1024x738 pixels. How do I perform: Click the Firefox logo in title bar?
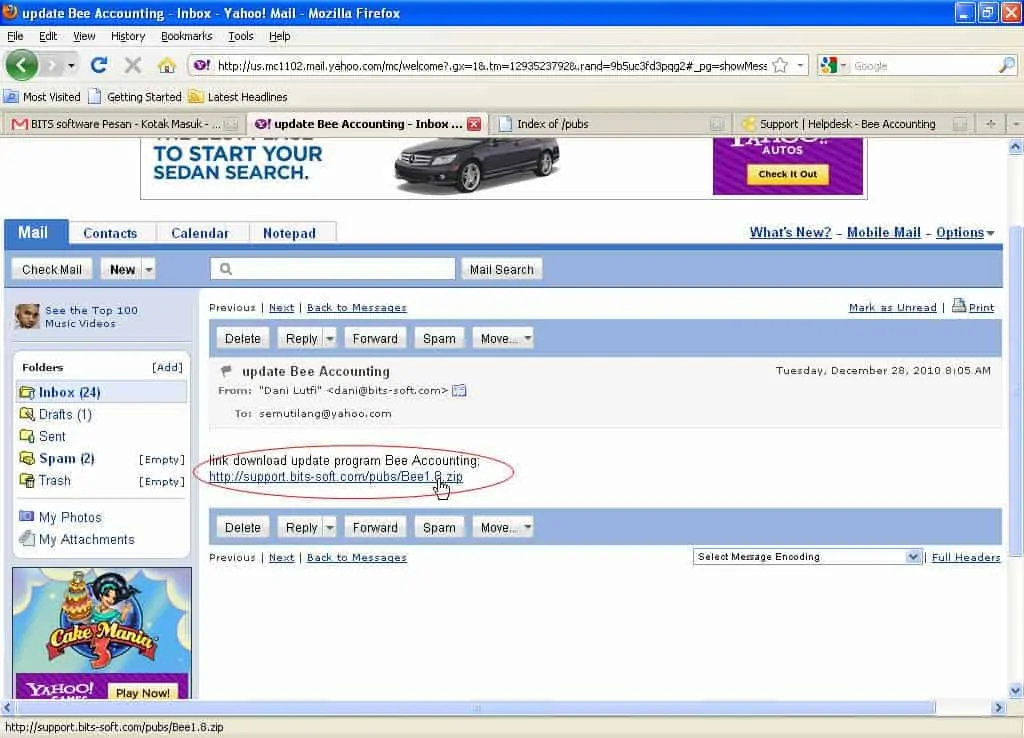10,12
